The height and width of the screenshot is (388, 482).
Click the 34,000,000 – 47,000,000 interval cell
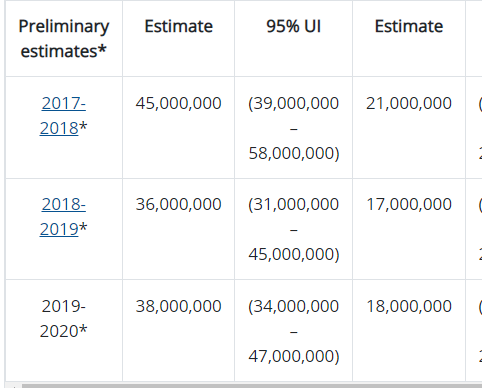(293, 331)
